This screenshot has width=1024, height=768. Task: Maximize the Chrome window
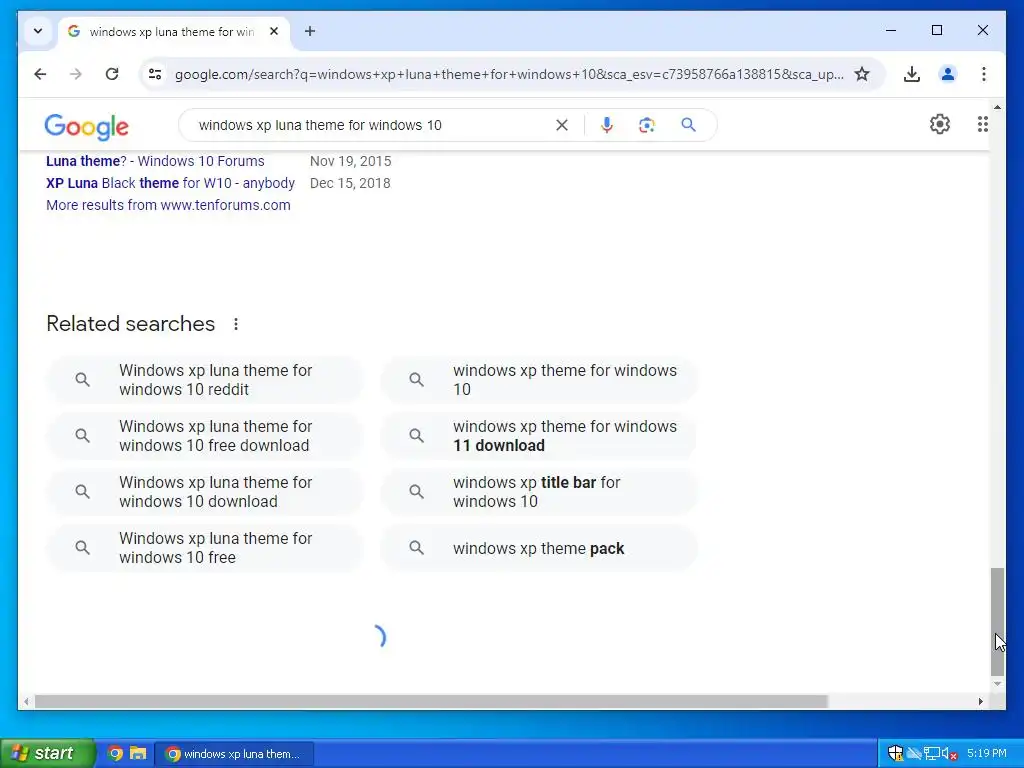936,30
